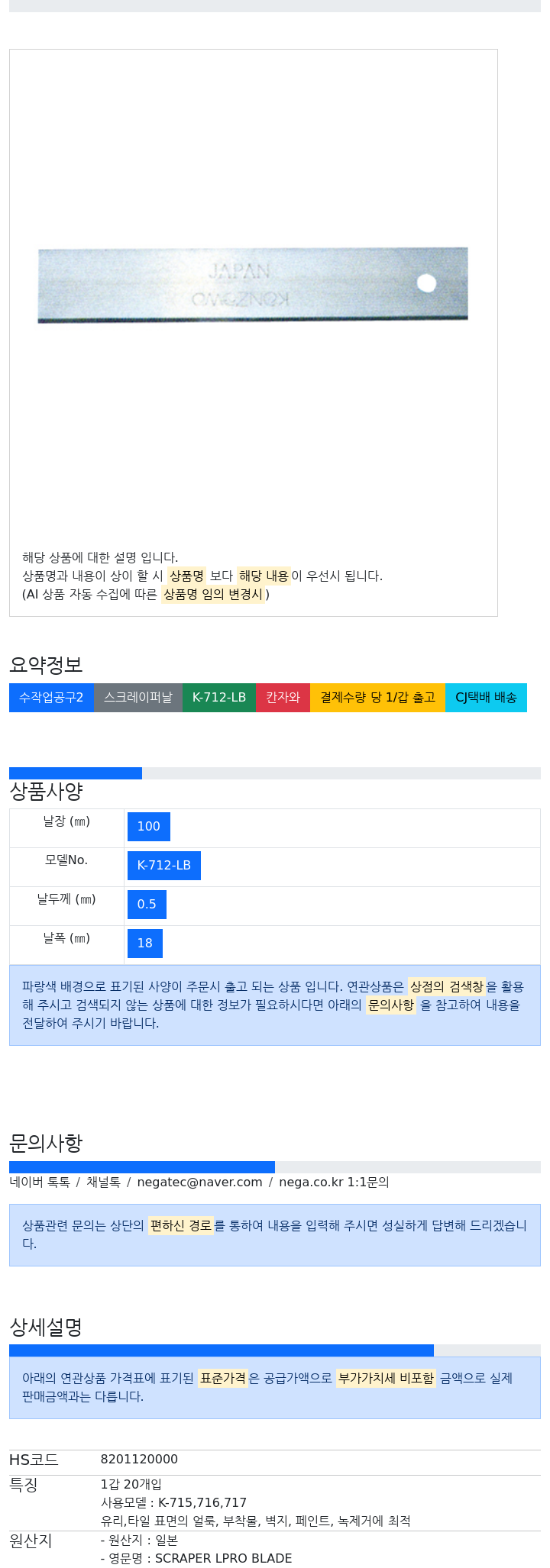Click the blue progress bar under 상세설명

(222, 1350)
